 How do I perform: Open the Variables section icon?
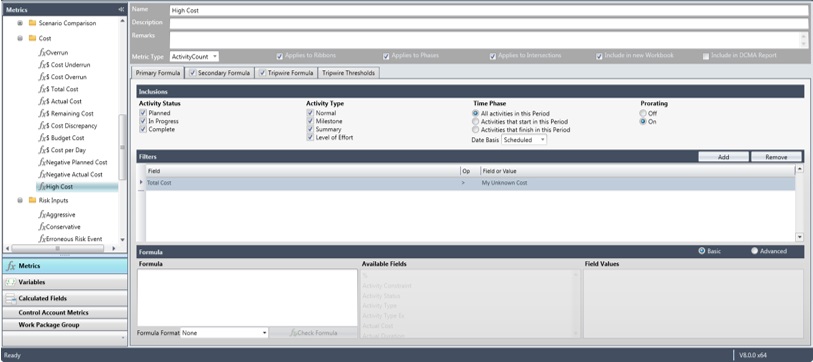pyautogui.click(x=10, y=282)
